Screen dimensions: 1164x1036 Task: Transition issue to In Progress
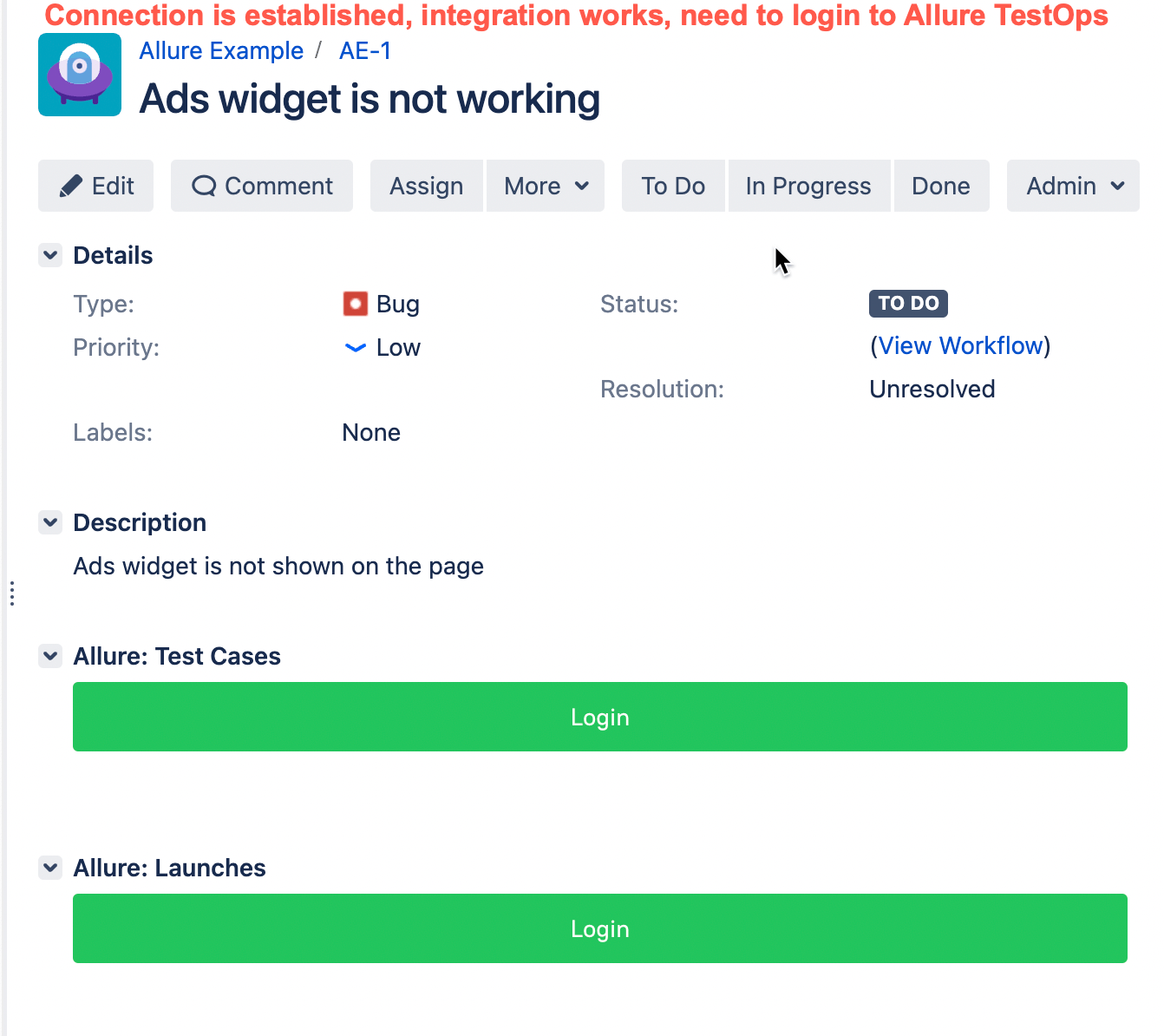(x=808, y=186)
